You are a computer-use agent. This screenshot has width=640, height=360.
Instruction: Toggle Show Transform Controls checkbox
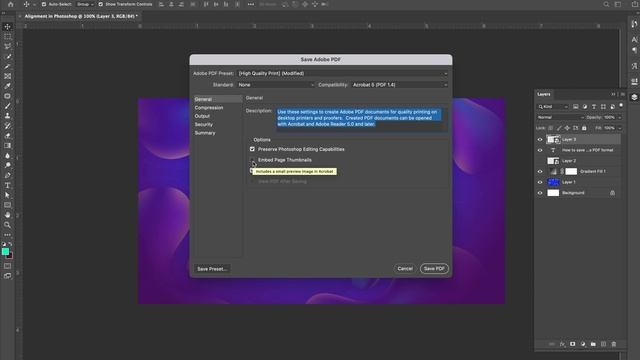pyautogui.click(x=100, y=4)
